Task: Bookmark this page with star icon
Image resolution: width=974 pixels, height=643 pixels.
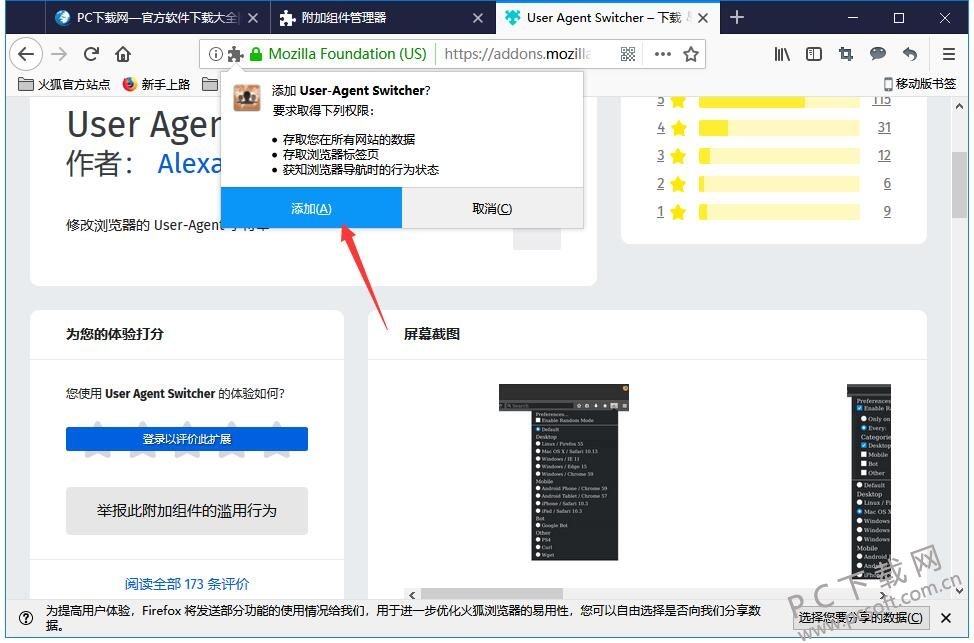Action: (x=691, y=55)
